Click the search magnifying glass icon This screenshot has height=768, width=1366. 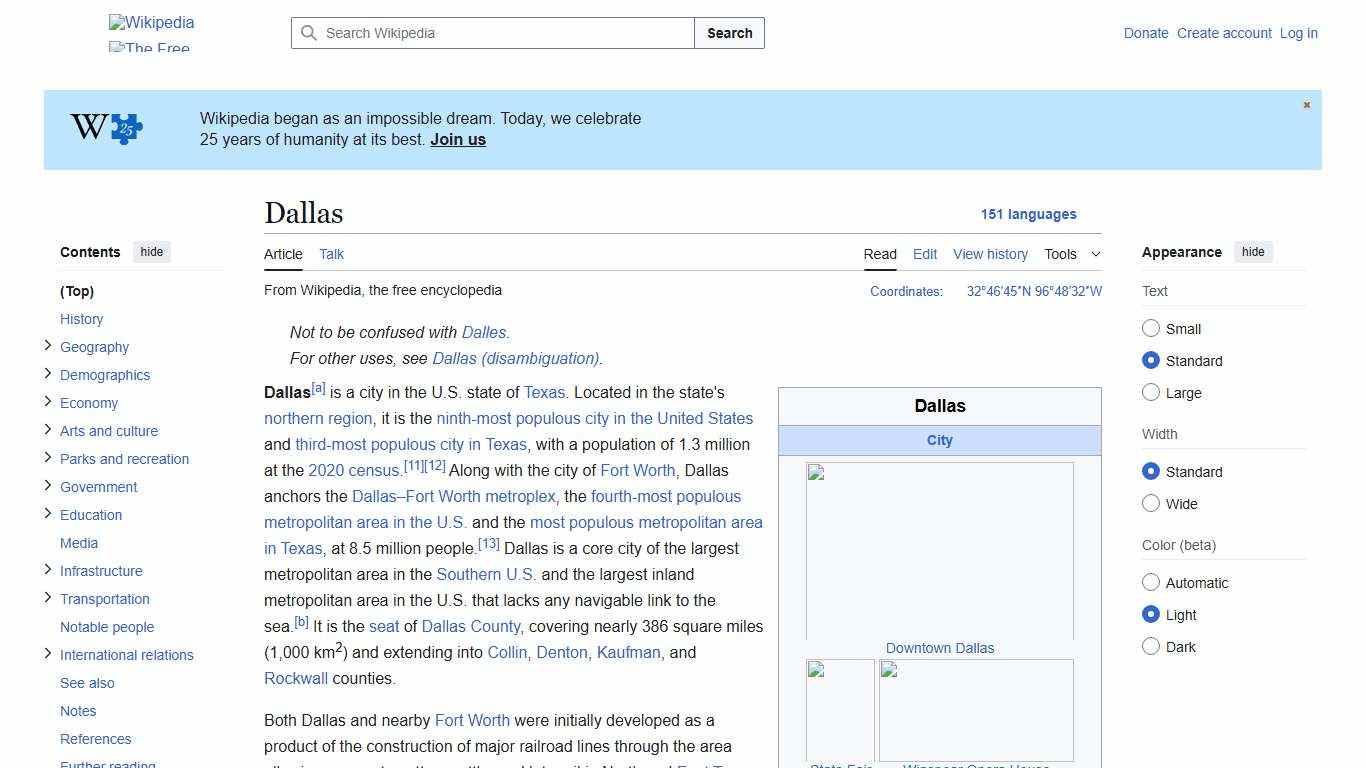(309, 33)
